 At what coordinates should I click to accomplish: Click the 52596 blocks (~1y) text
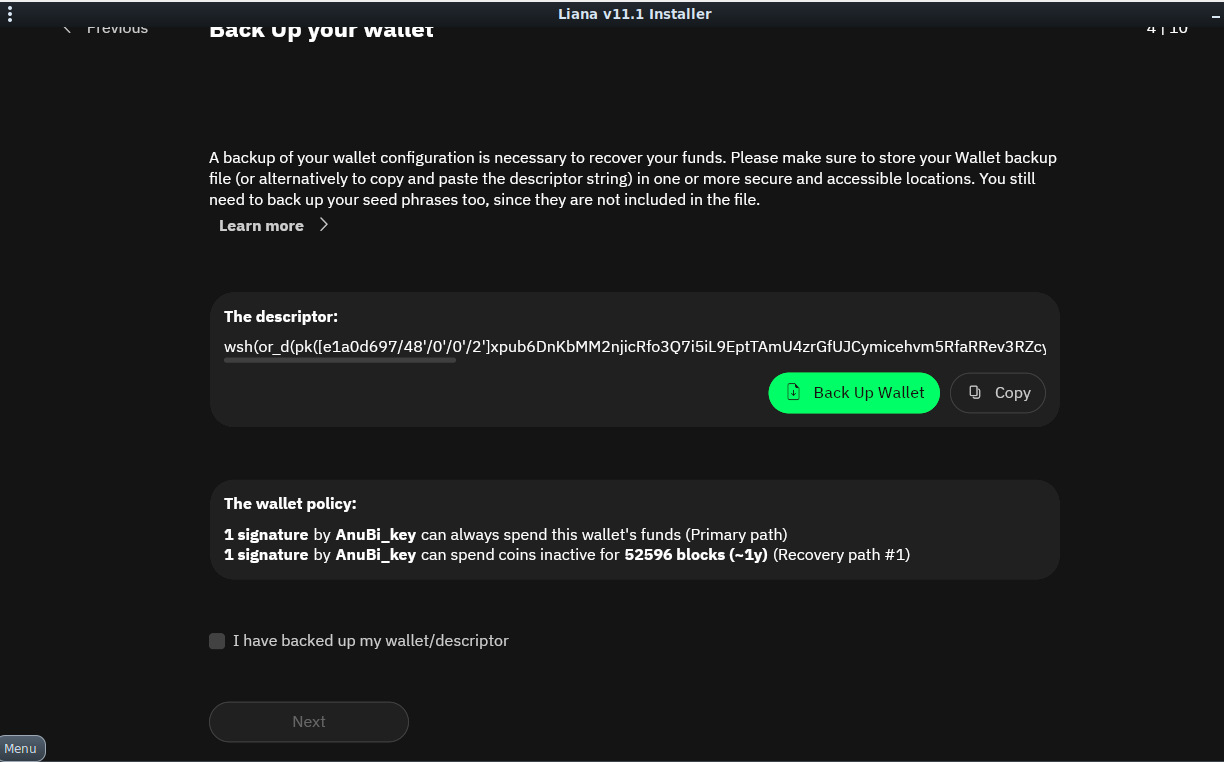tap(695, 555)
